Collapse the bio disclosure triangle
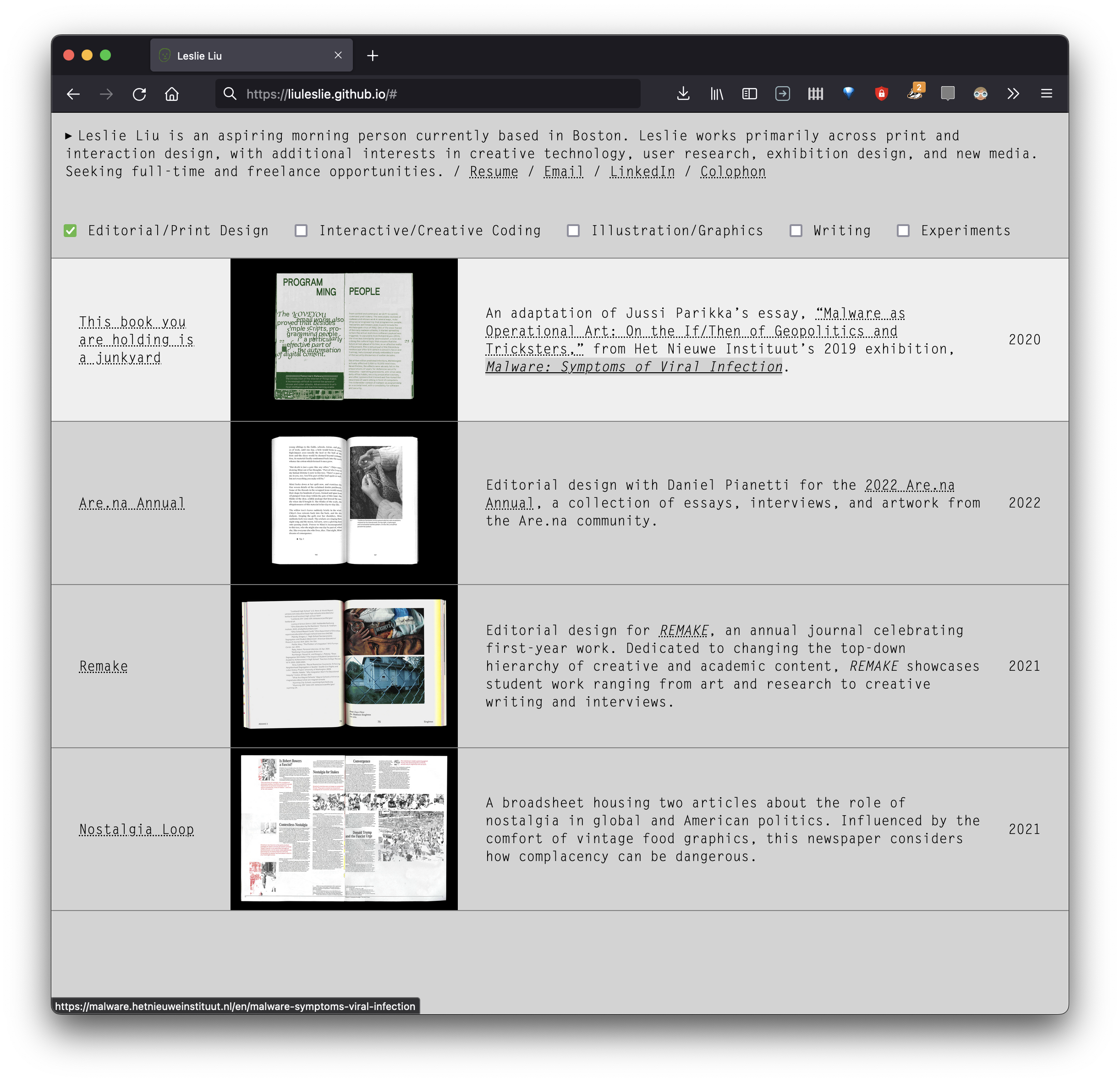The height and width of the screenshot is (1082, 1120). [x=69, y=136]
